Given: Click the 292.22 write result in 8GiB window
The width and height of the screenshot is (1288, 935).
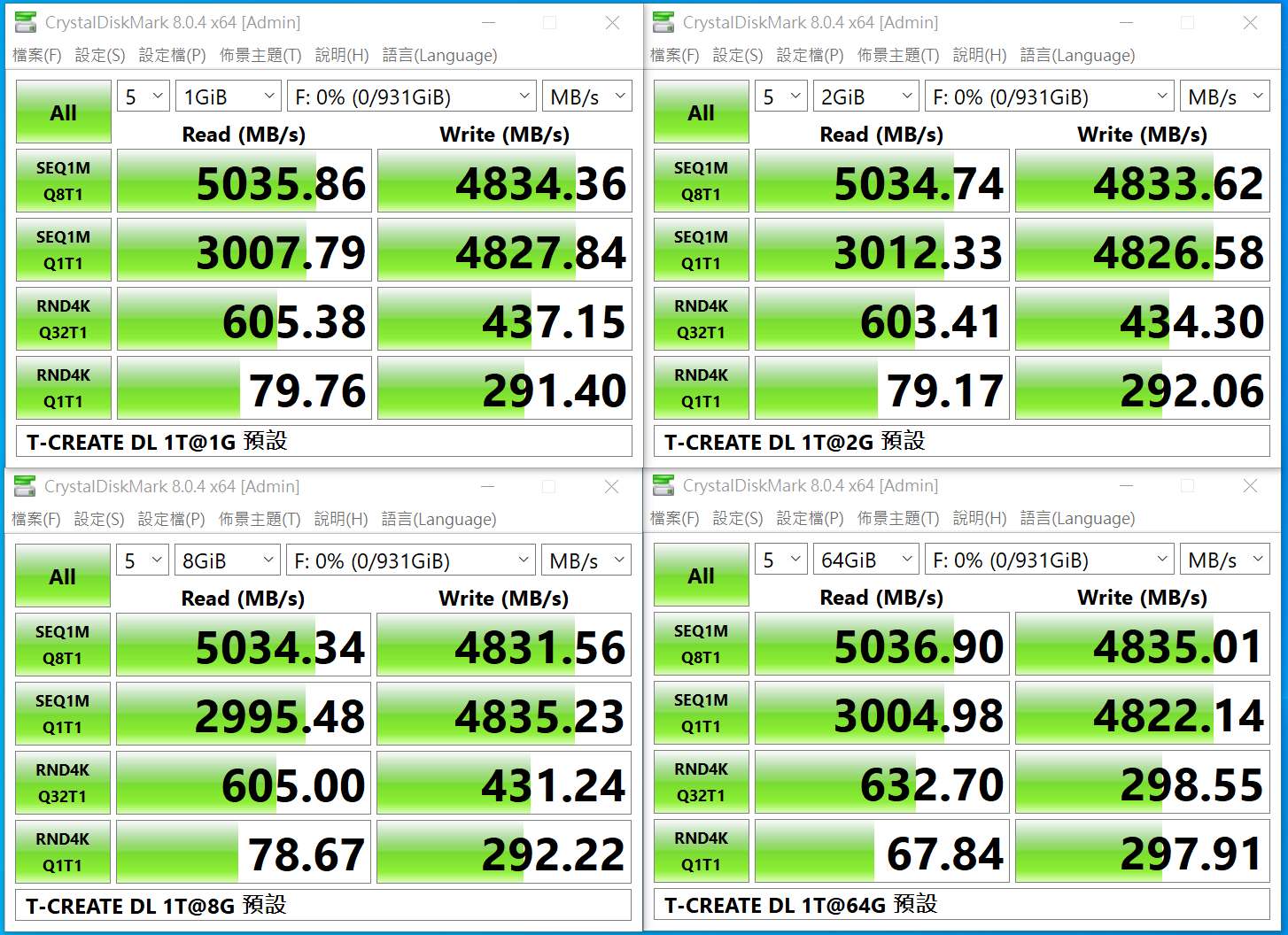Looking at the screenshot, I should tap(504, 853).
